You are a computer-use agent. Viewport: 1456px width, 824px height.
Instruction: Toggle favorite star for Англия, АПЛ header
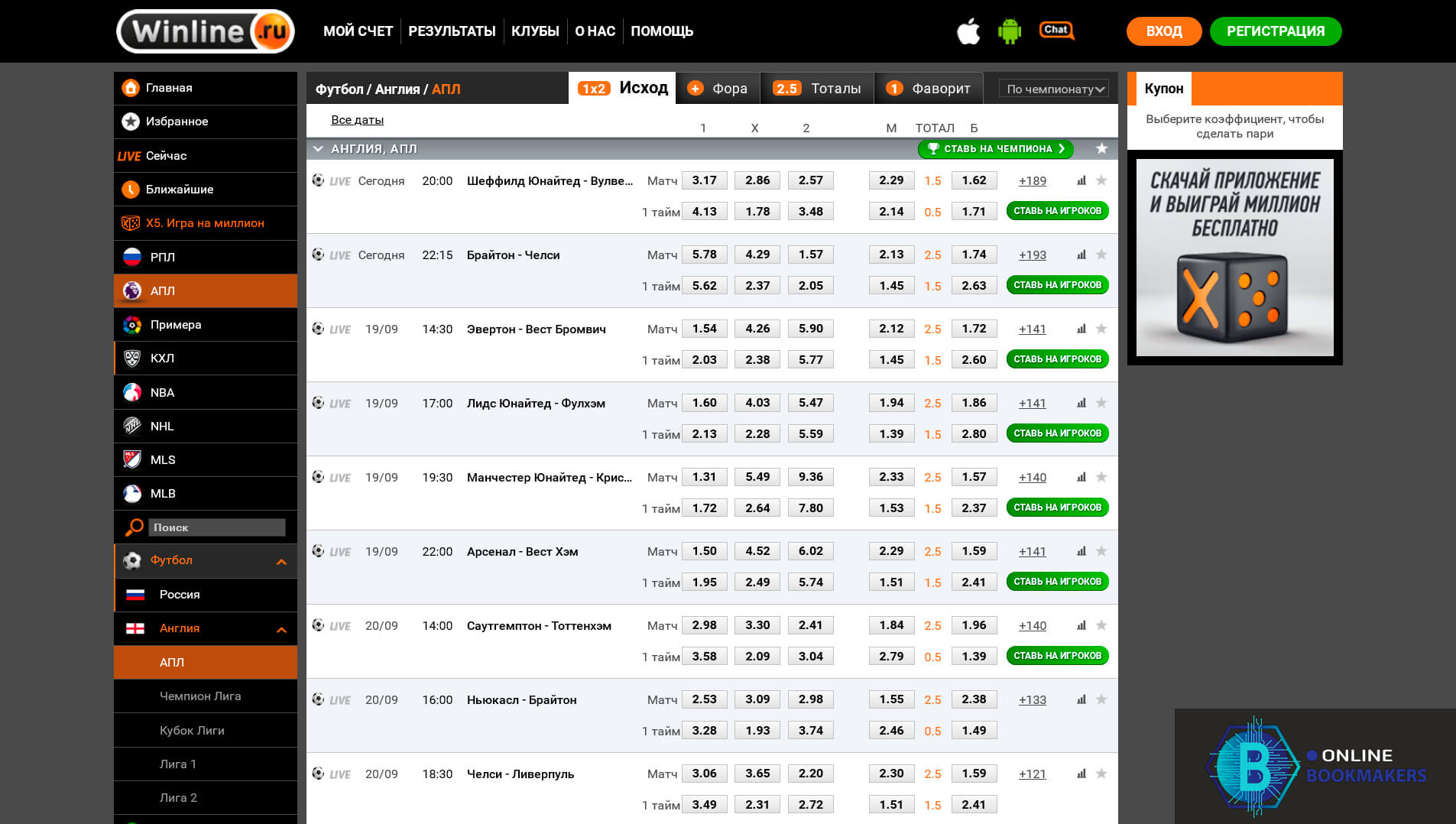tap(1101, 149)
